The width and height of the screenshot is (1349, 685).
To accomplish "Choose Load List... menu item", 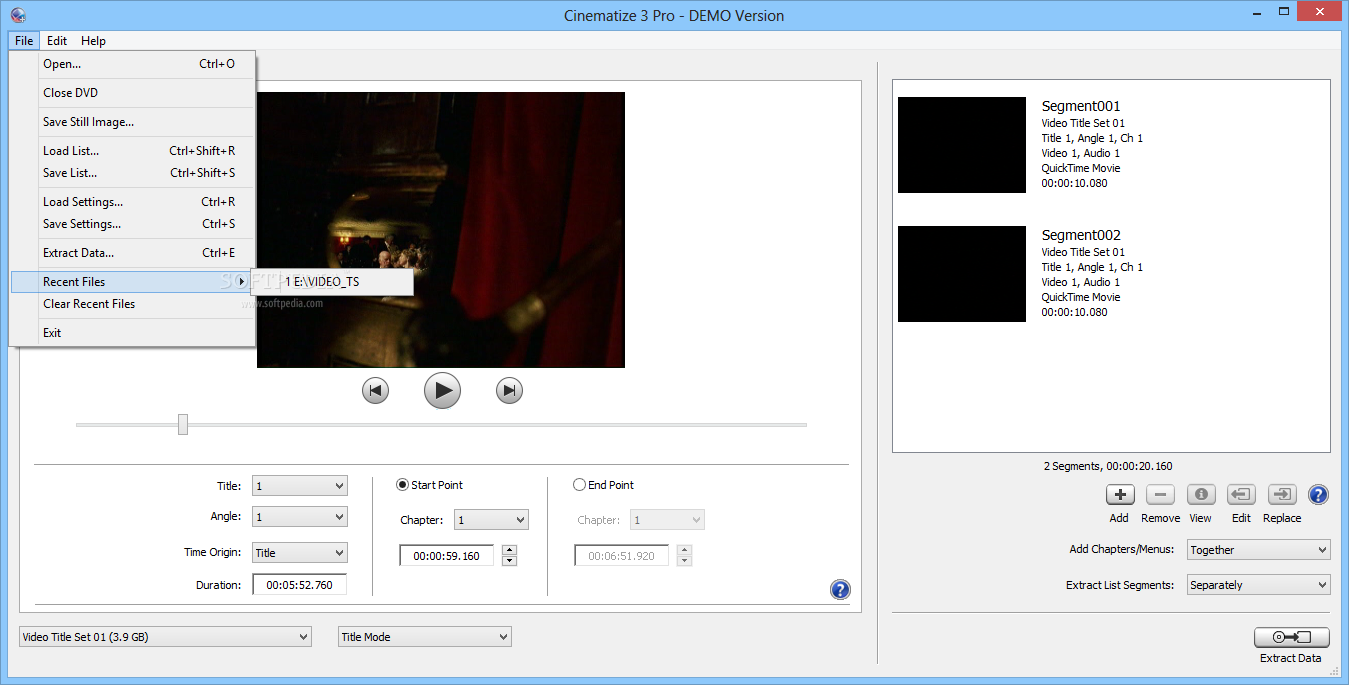I will coord(133,151).
